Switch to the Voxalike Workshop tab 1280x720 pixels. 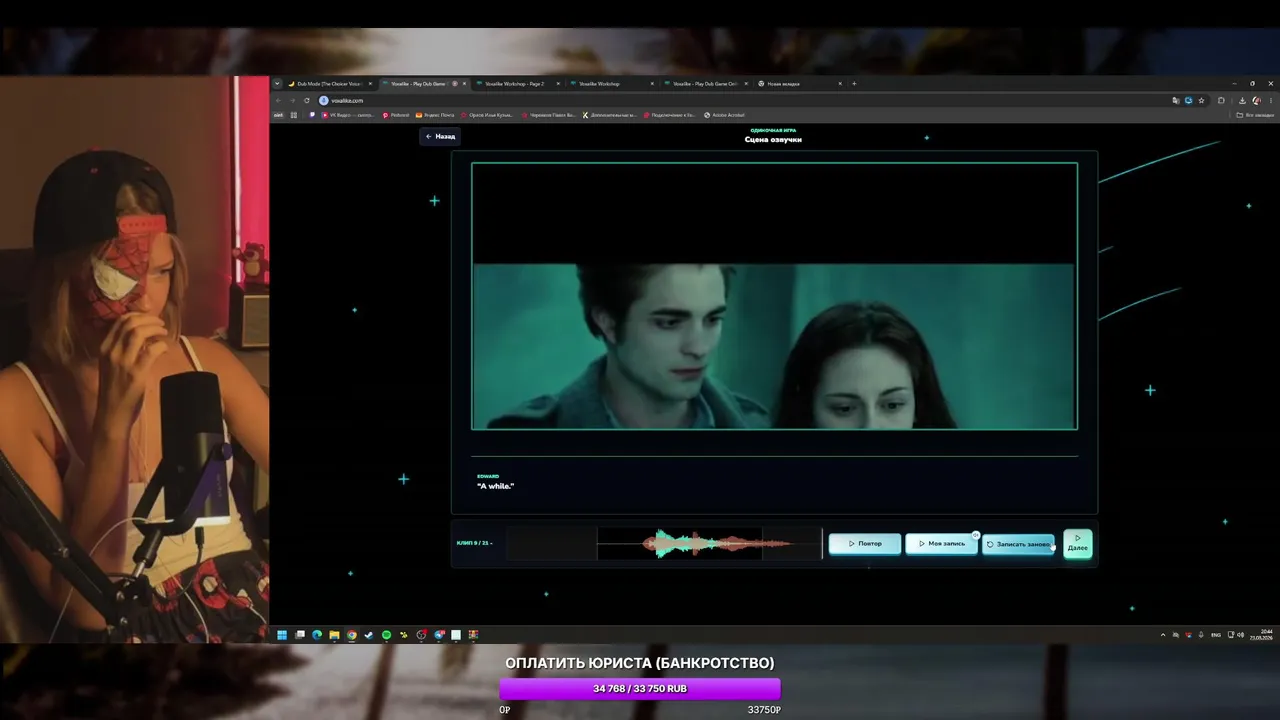612,84
